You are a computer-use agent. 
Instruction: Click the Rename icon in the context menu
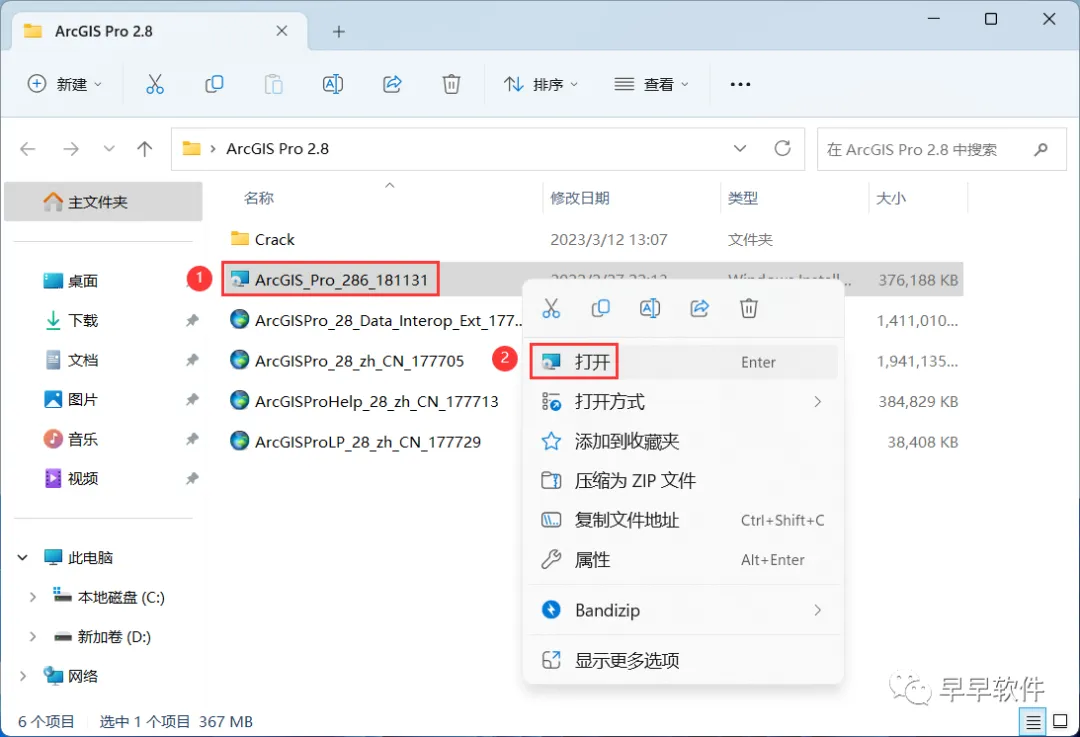tap(650, 308)
